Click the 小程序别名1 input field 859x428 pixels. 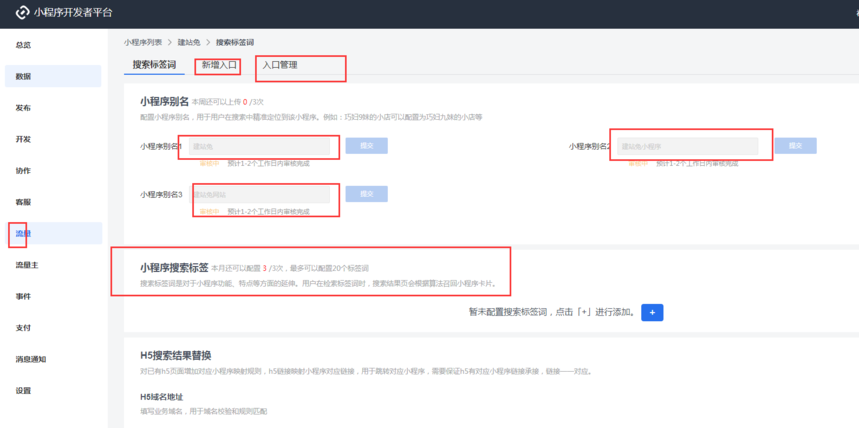260,146
